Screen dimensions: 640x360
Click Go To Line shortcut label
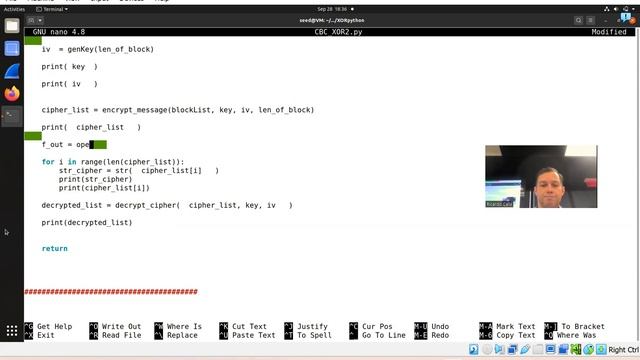tap(384, 335)
